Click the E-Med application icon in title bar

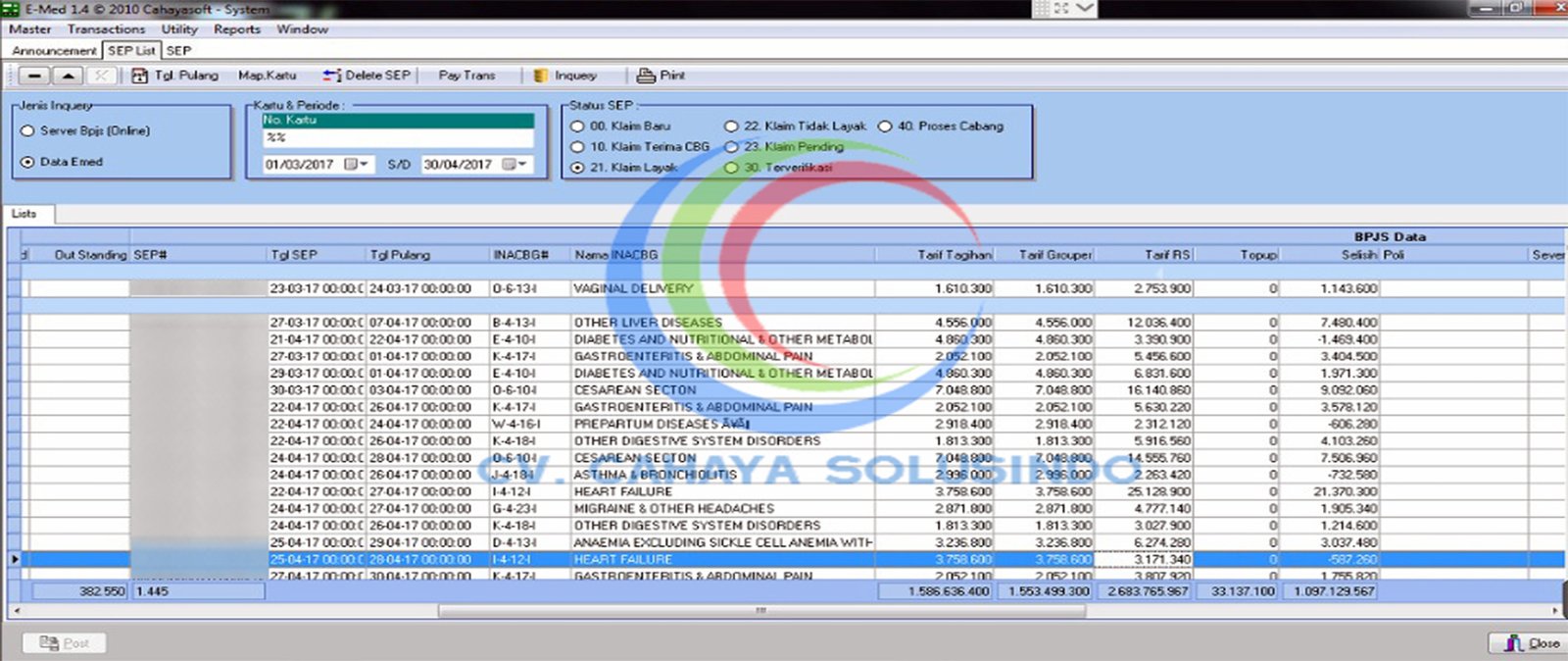click(11, 9)
